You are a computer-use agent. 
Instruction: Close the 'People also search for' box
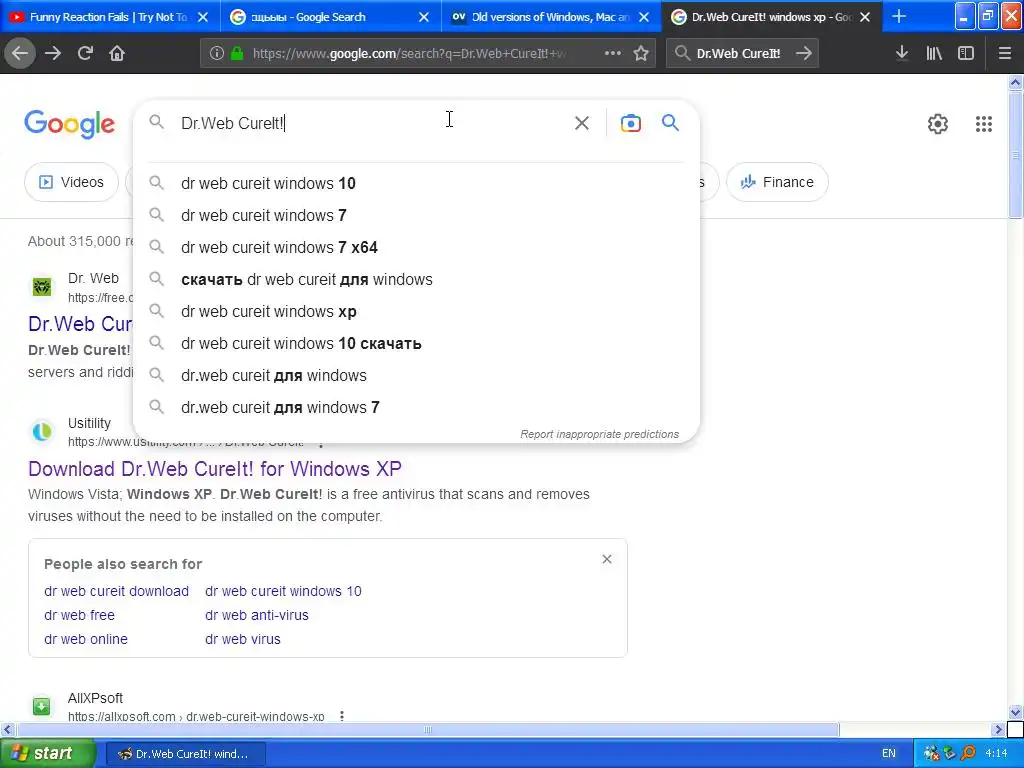607,559
